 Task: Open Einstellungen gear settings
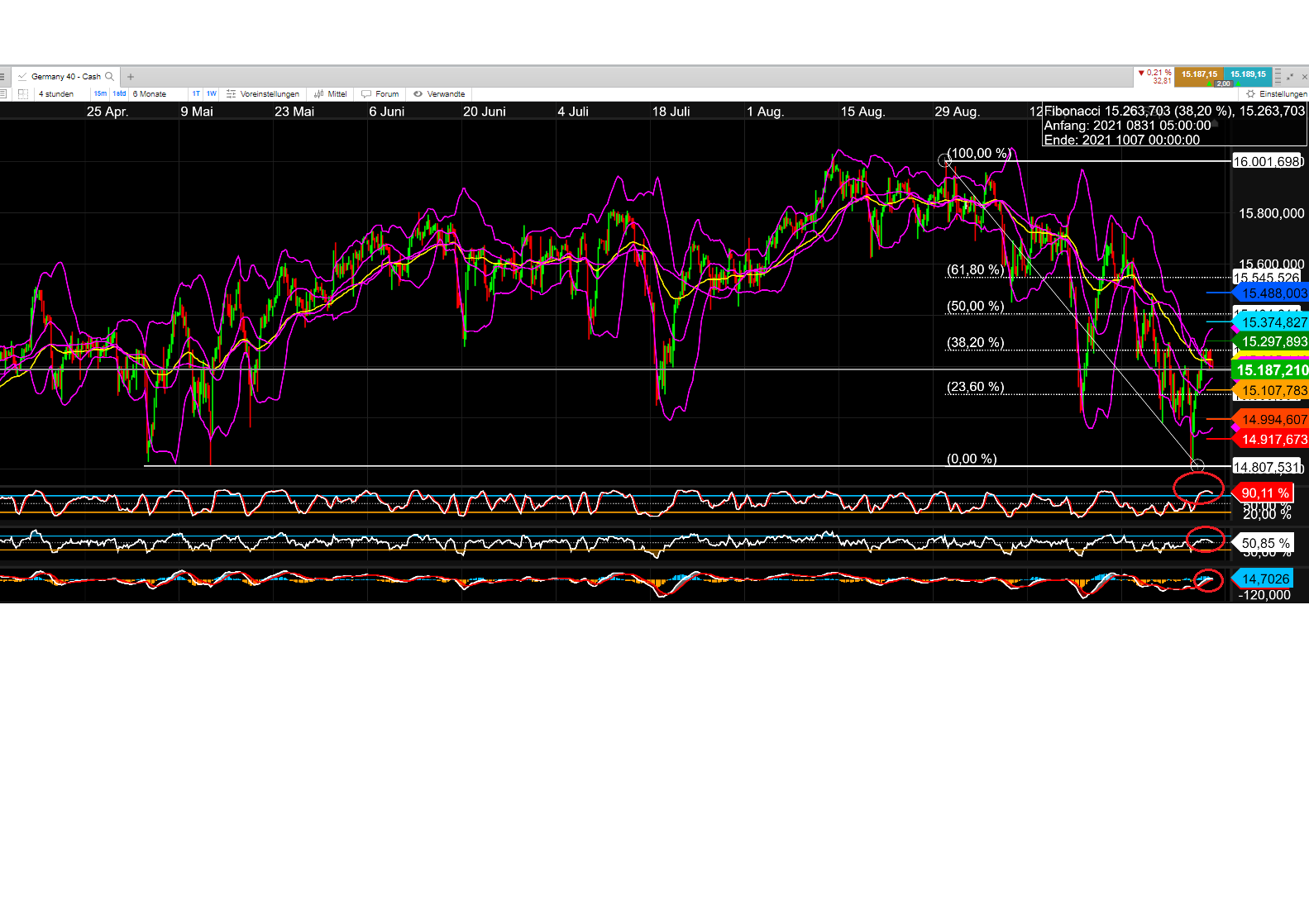[x=1277, y=94]
